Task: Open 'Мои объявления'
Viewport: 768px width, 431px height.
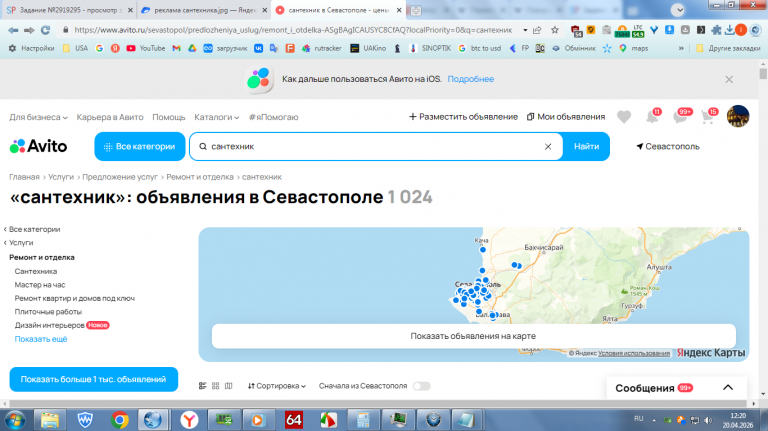Action: [x=566, y=117]
